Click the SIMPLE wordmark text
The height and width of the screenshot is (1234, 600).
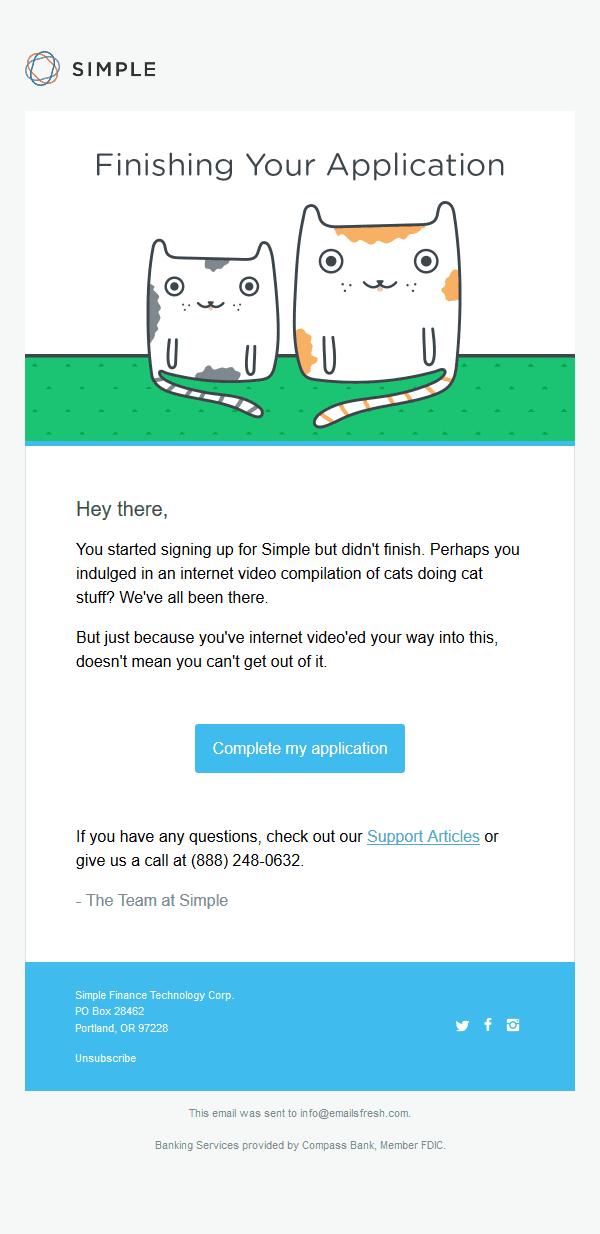tap(113, 69)
